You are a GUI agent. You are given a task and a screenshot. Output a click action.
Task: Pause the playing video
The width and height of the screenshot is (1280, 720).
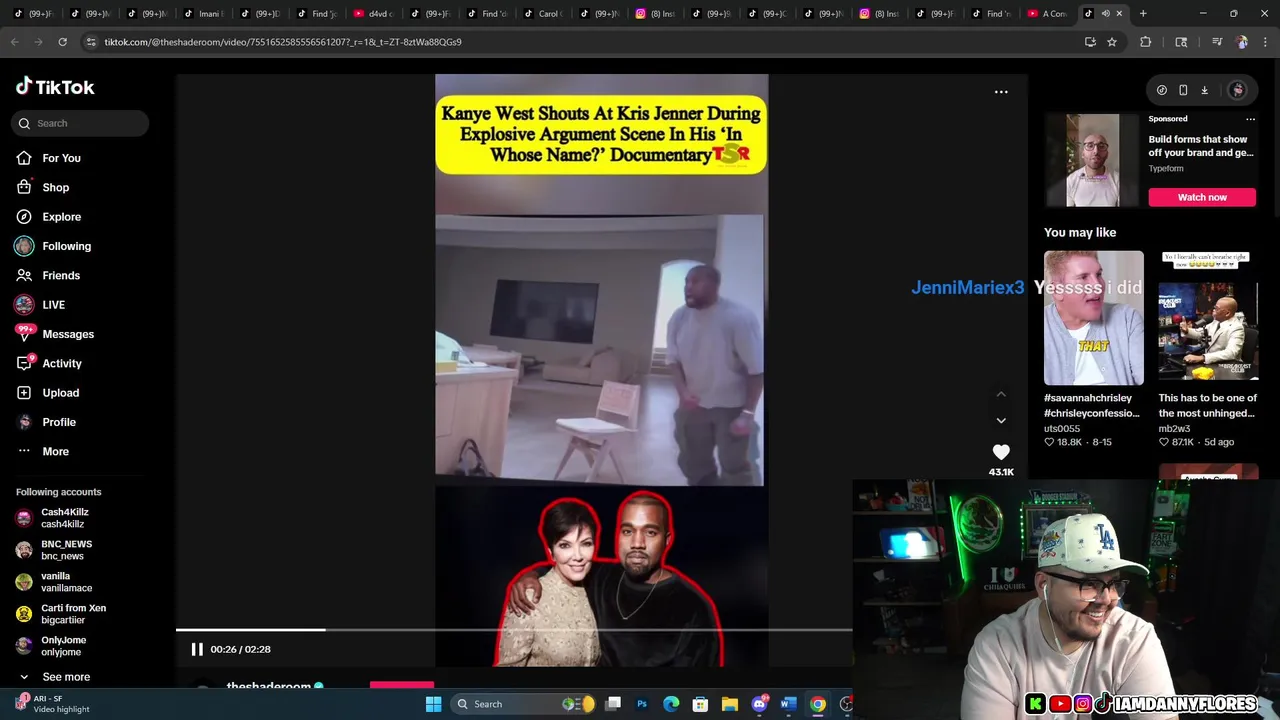[x=197, y=649]
